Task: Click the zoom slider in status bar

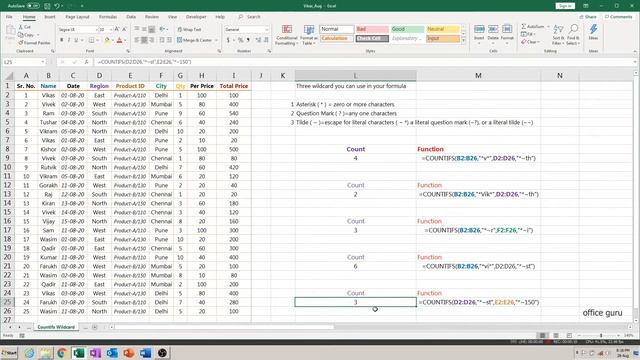Action: 601,335
